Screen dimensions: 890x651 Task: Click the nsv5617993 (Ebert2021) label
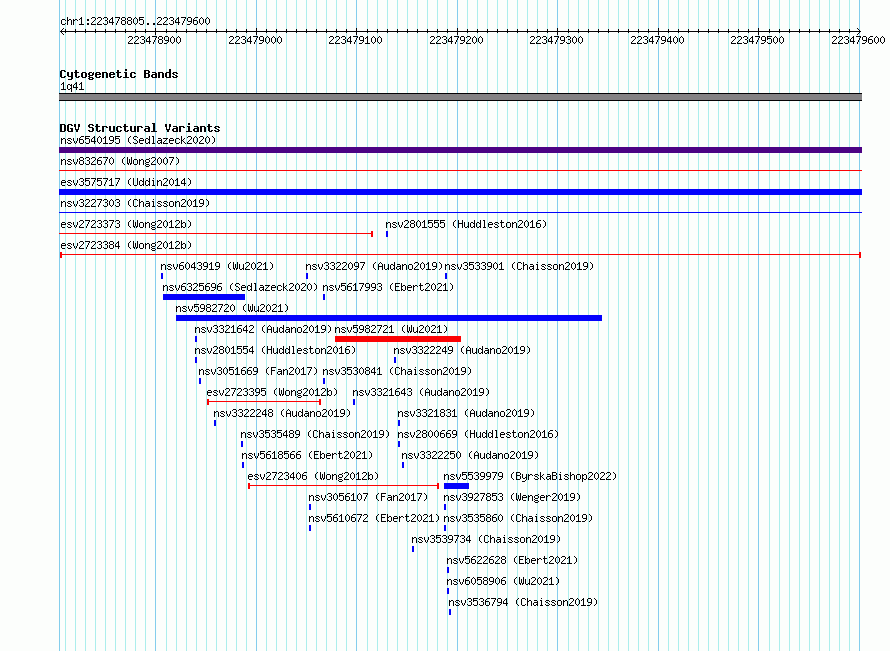388,287
